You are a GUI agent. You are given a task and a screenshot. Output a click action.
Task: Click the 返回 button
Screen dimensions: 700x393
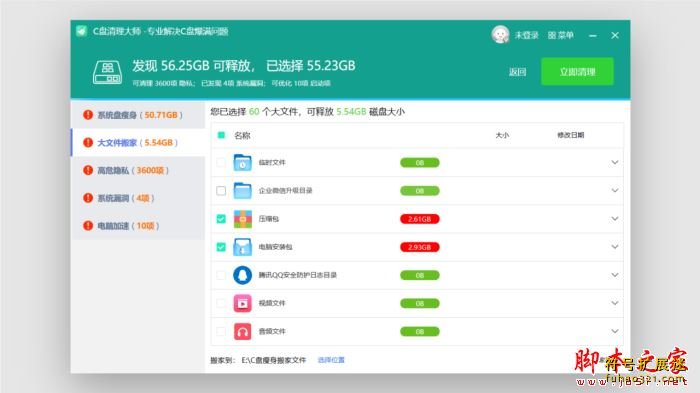517,72
